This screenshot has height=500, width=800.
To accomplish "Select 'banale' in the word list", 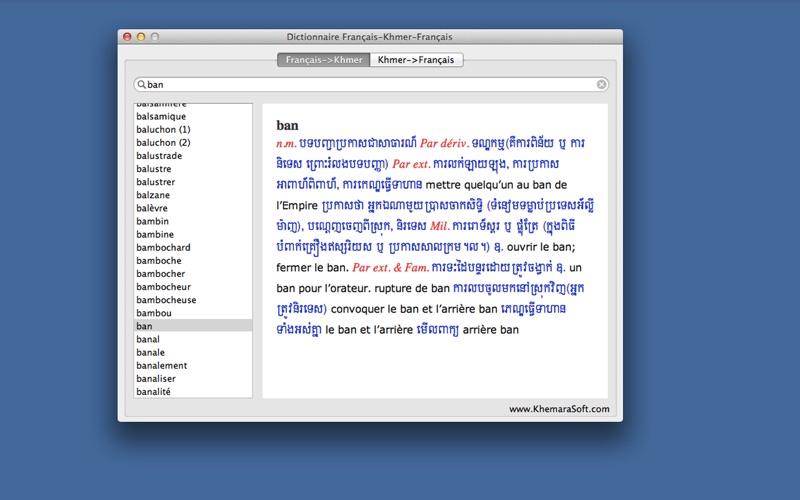I will tap(193, 353).
